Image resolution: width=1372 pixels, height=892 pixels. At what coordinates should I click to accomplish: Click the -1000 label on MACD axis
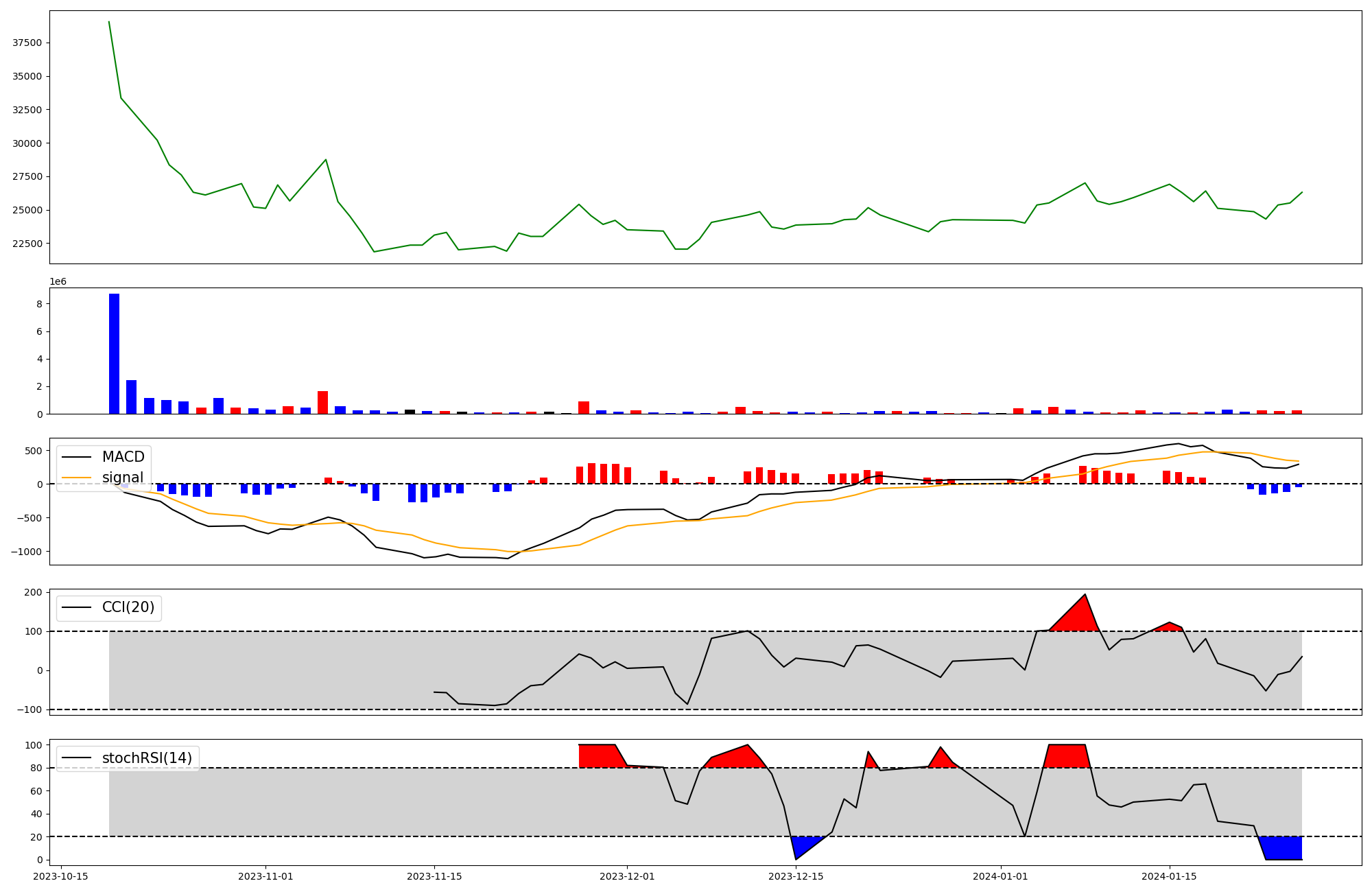click(26, 552)
